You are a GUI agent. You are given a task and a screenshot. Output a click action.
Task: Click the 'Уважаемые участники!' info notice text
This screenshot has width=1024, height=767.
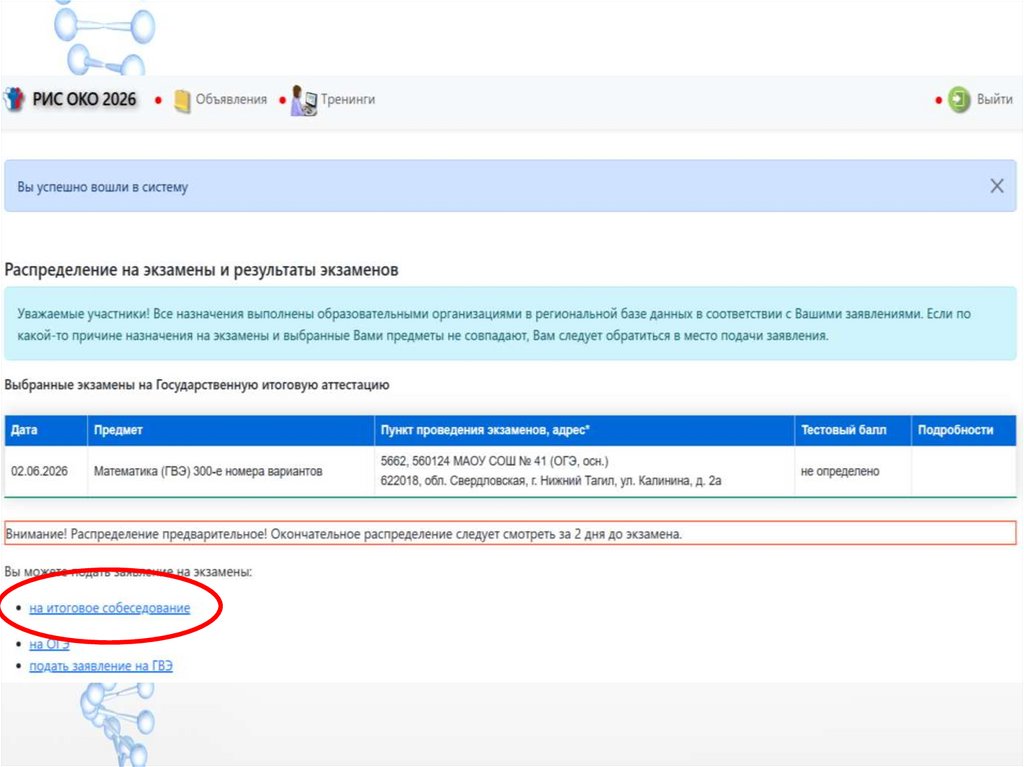point(494,325)
